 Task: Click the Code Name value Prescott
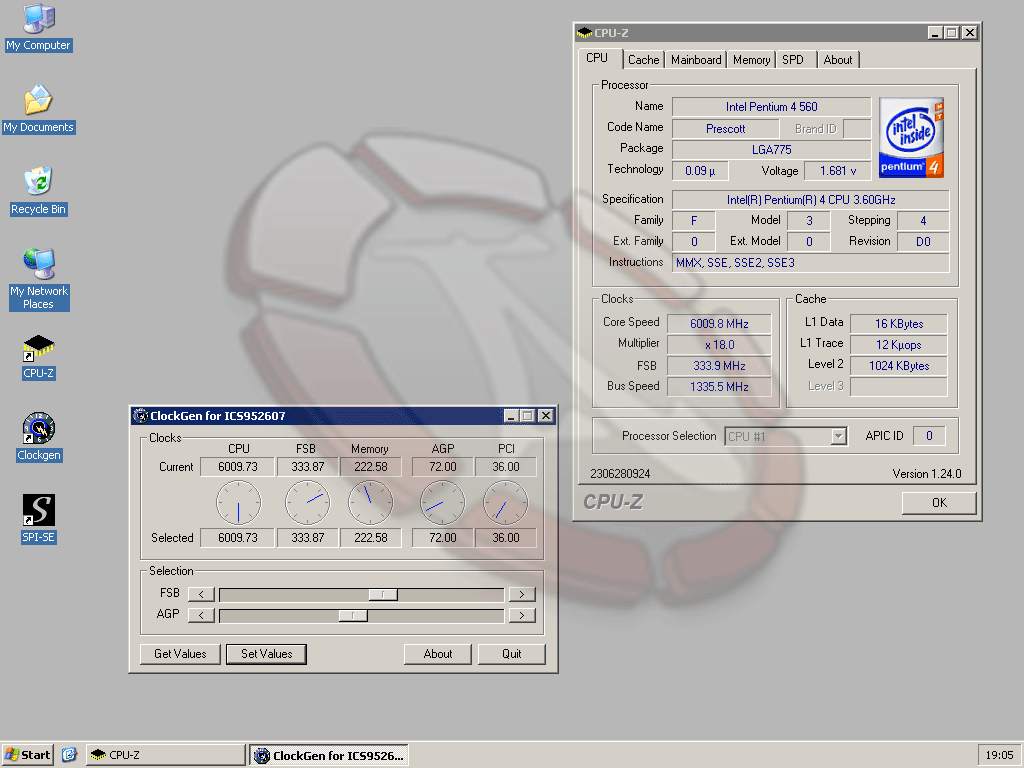(726, 129)
